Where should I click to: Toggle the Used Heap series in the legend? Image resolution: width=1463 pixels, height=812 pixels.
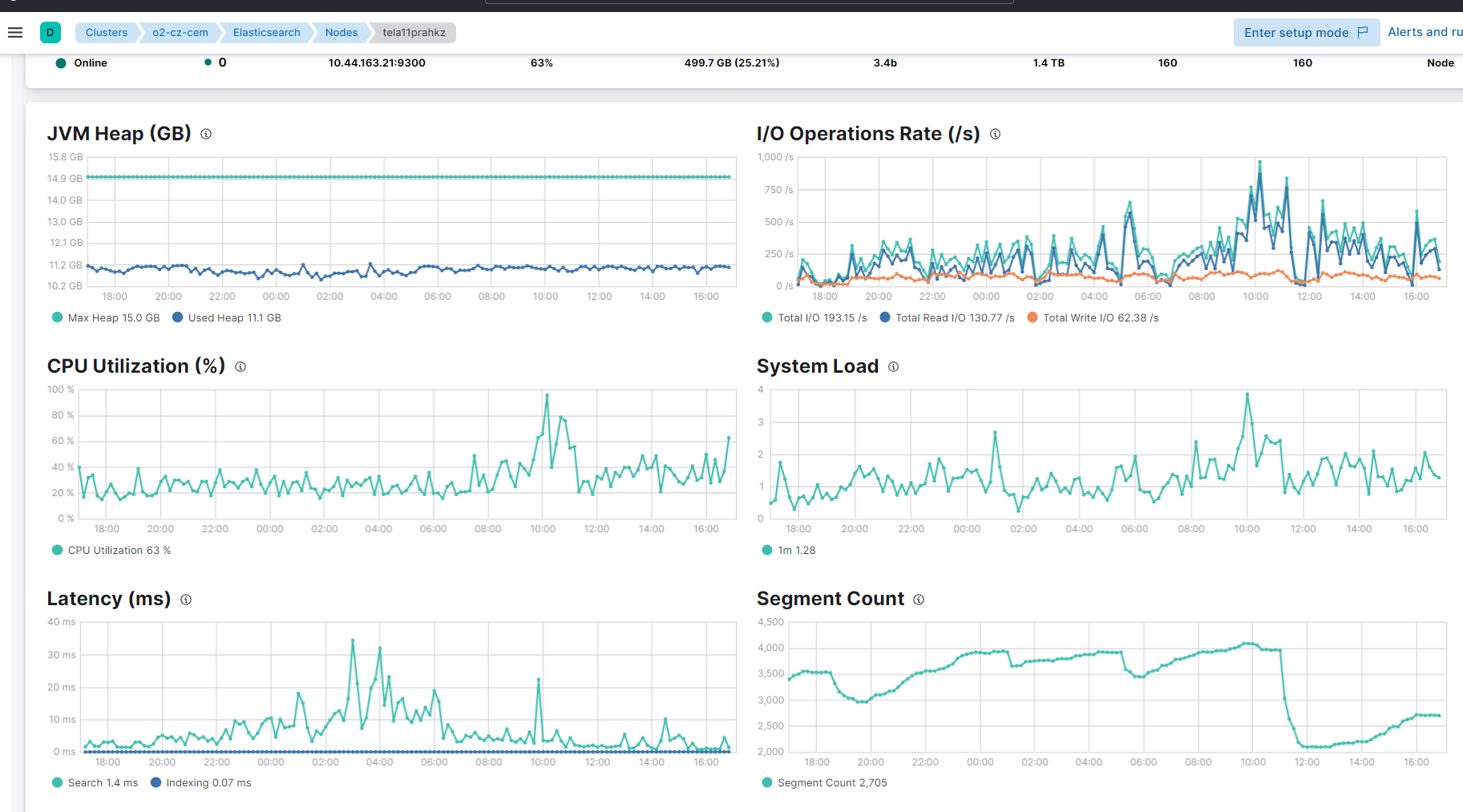coord(227,317)
